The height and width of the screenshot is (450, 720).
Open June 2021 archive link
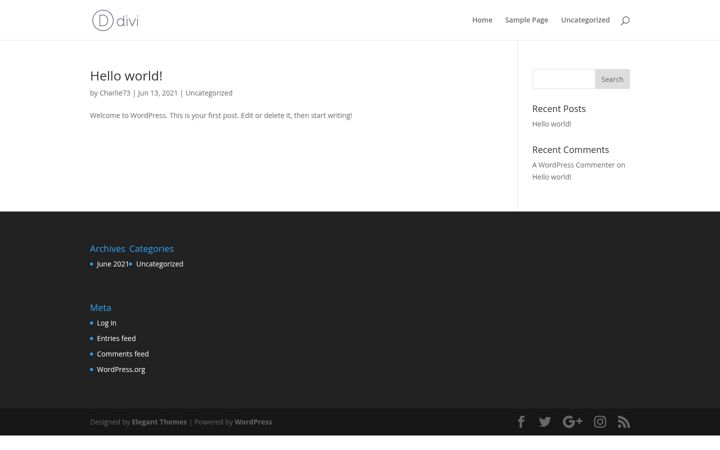112,264
